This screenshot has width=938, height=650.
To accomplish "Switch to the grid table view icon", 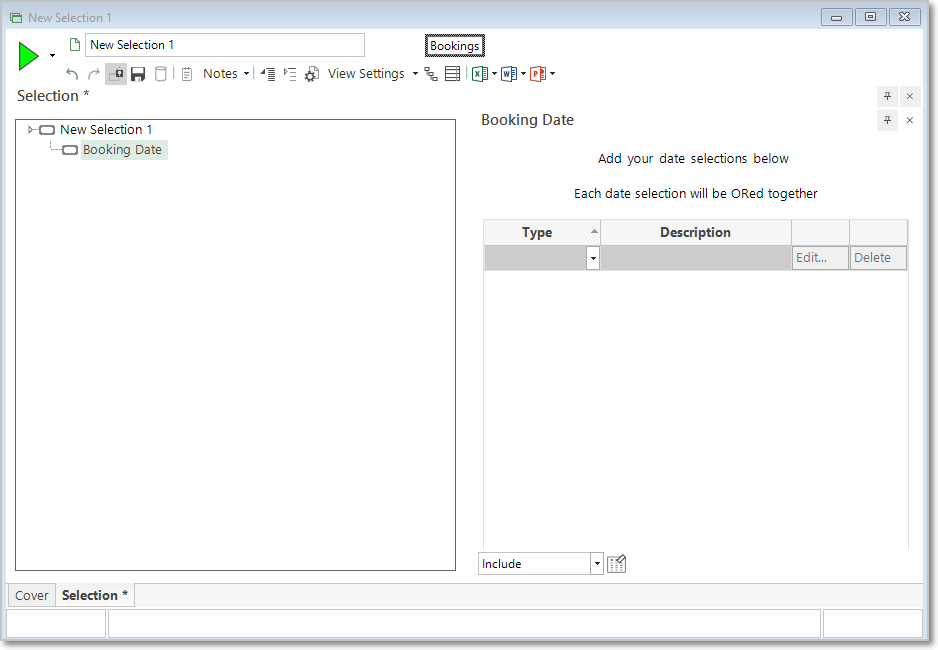I will tap(453, 74).
